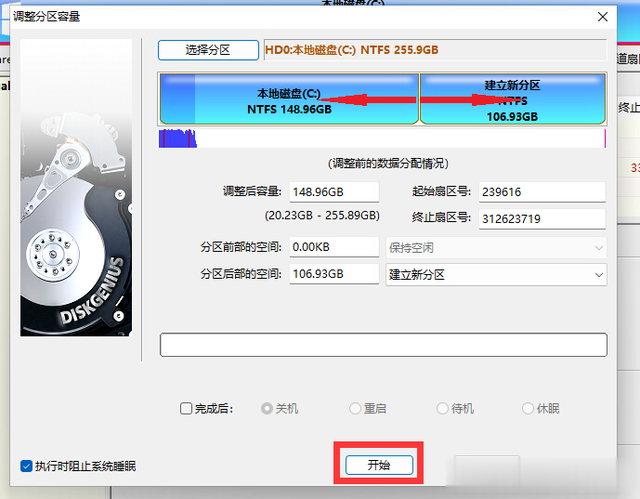Click the 选择分区 button
This screenshot has height=499, width=640.
click(208, 50)
